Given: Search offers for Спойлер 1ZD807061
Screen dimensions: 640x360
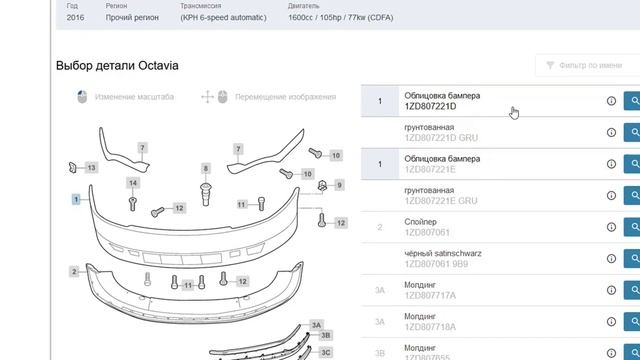Looking at the screenshot, I should (632, 227).
